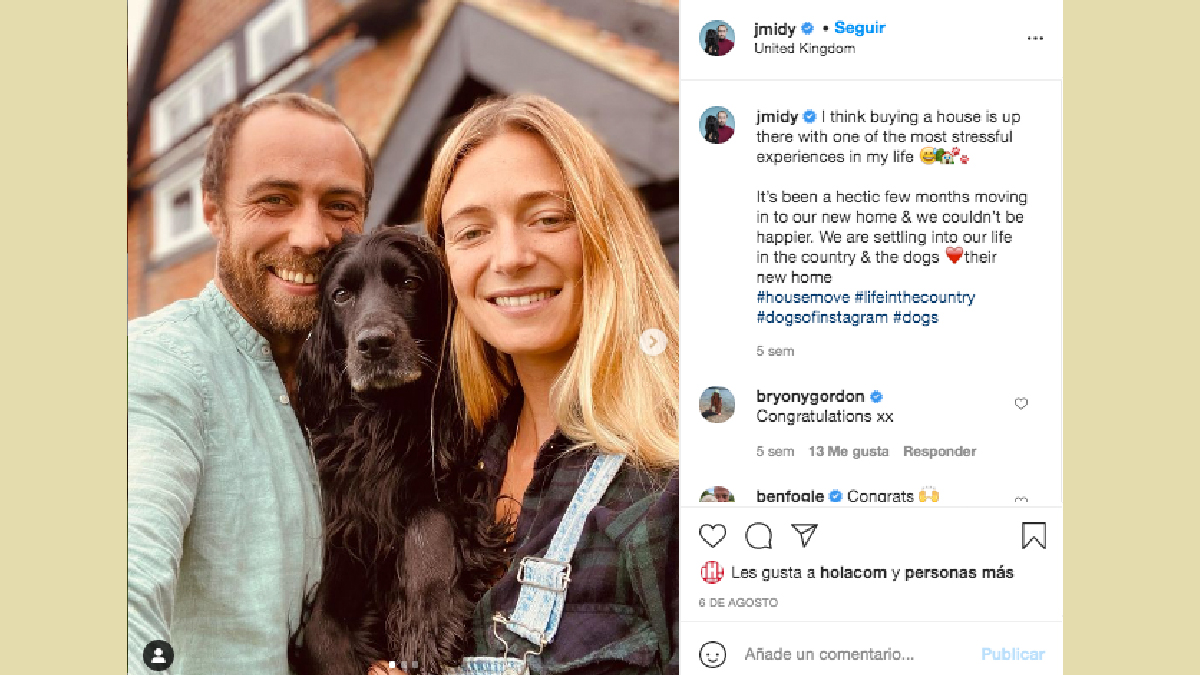Screen dimensions: 1200x675
Task: Like bryonygordon's comment heart
Action: point(1021,404)
